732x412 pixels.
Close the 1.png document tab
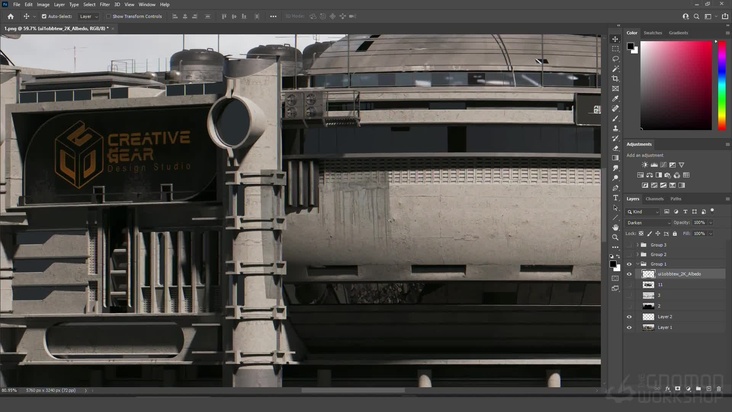click(113, 29)
